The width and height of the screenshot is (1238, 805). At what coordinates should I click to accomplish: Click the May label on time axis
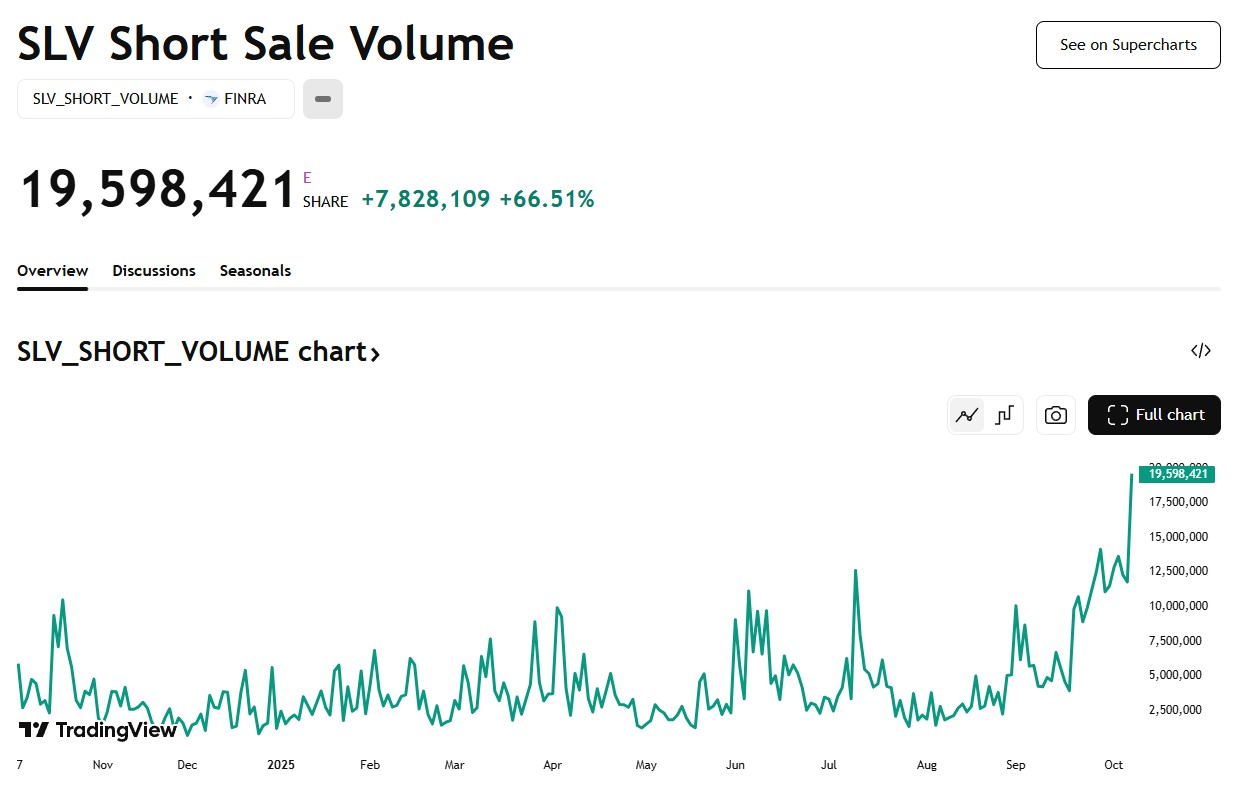point(646,765)
